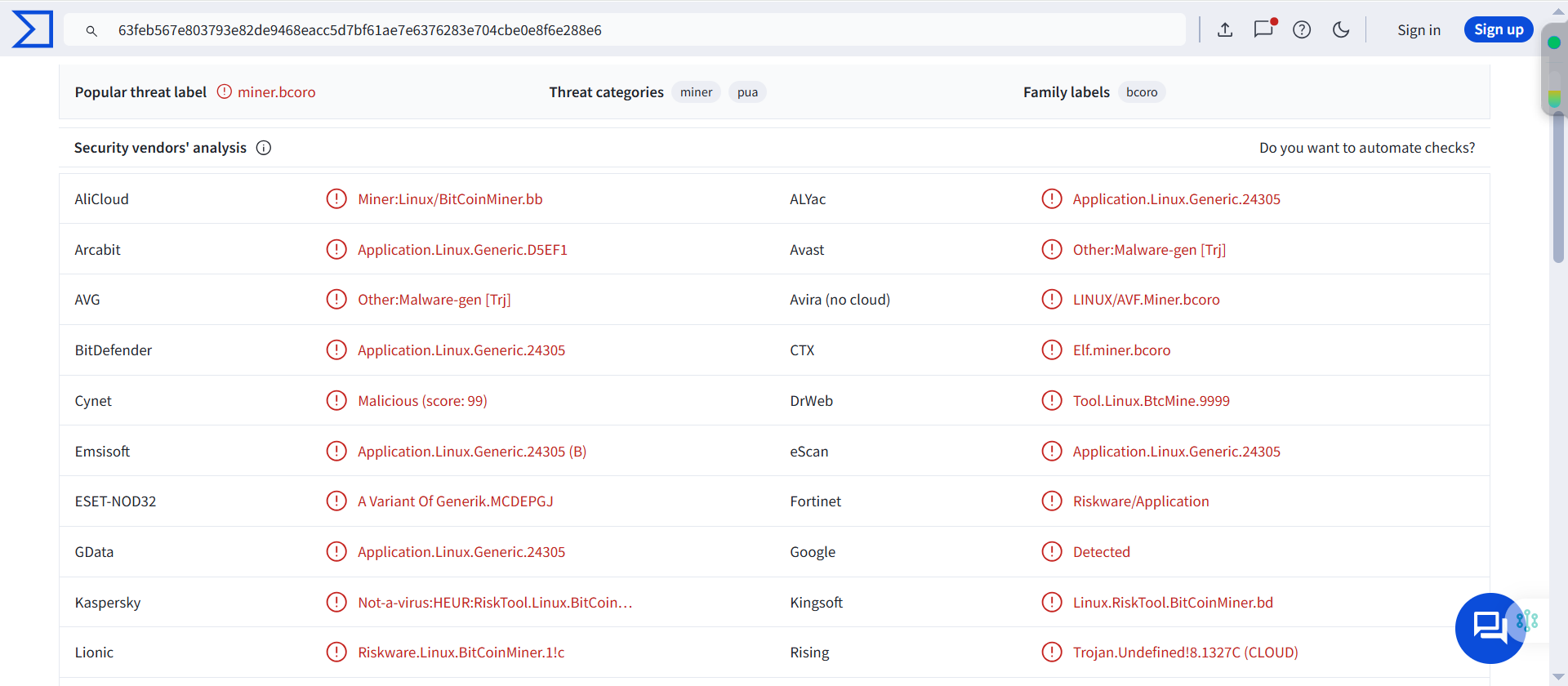
Task: Select A Variant Of Generik.MCDEPGJ text
Action: pos(455,501)
